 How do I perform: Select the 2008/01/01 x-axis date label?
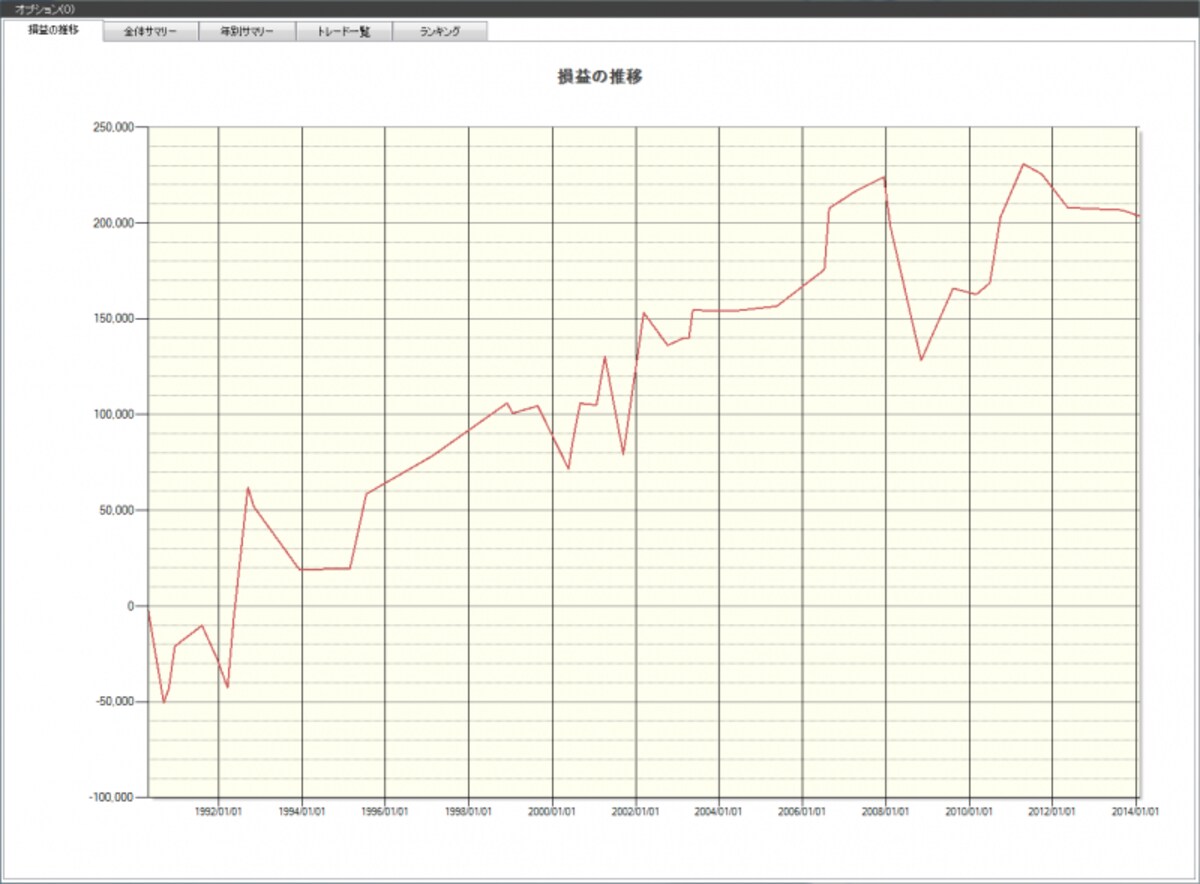click(886, 812)
